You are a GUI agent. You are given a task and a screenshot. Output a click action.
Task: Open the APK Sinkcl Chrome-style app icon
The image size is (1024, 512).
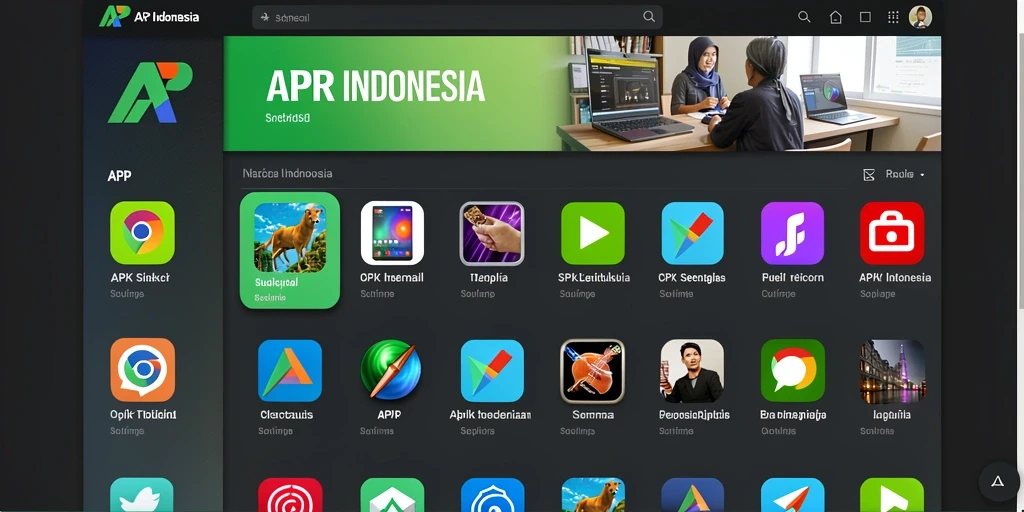[142, 232]
